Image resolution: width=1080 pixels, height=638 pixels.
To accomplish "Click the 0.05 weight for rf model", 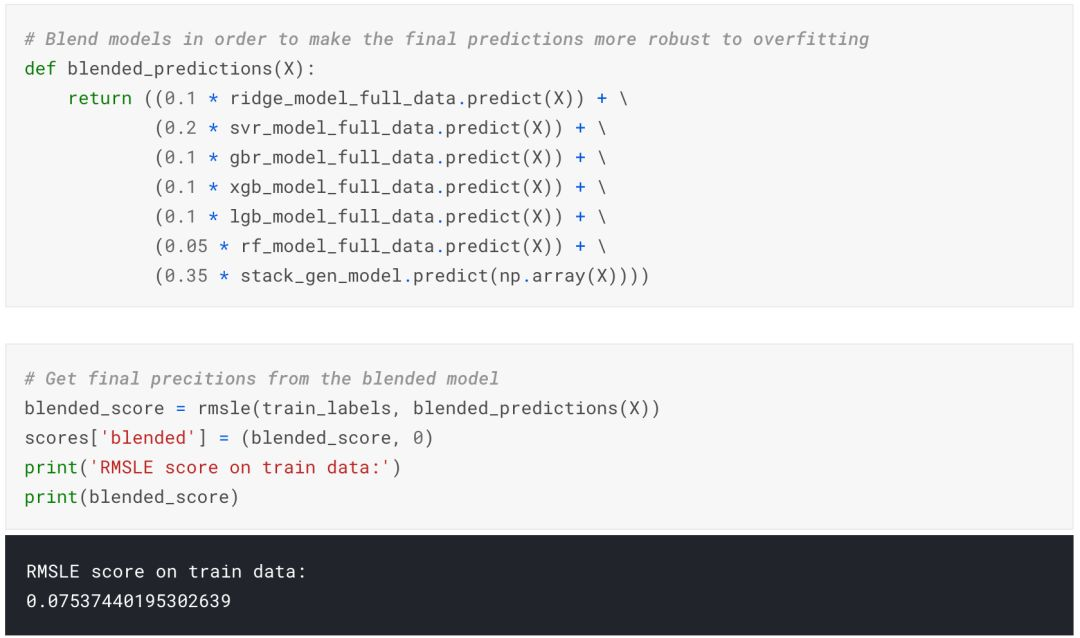I will [x=186, y=247].
